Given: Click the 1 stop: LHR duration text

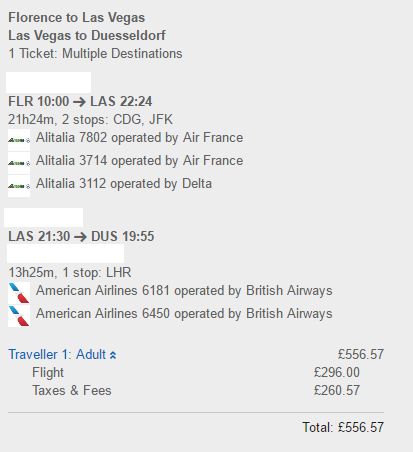Looking at the screenshot, I should point(70,272).
